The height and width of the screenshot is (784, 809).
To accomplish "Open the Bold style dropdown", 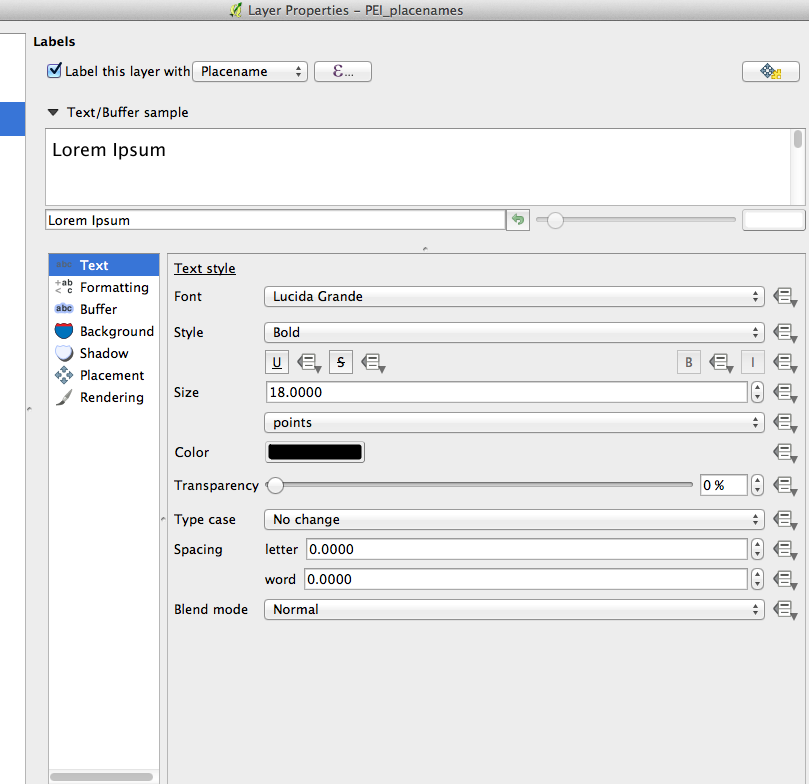I will coord(514,332).
